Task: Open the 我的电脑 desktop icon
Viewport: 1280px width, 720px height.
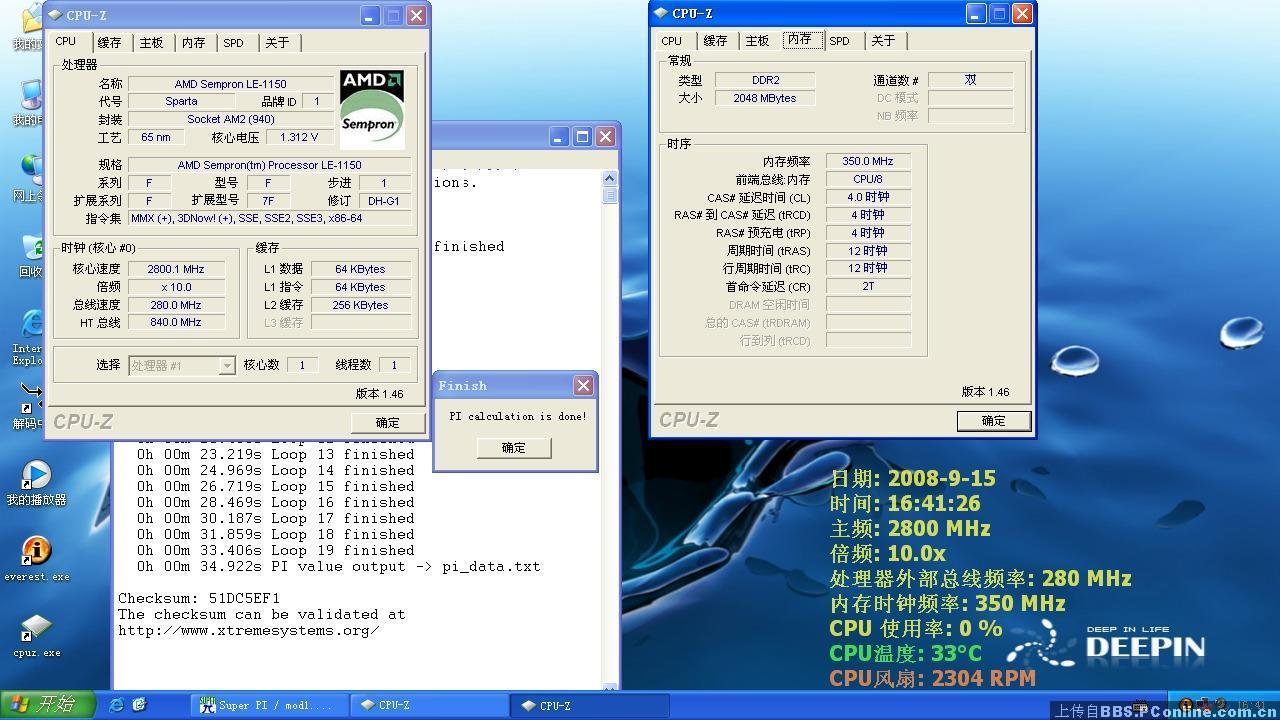Action: 32,96
